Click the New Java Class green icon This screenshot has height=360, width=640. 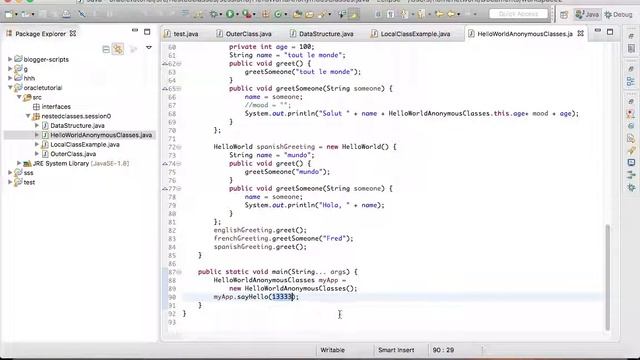point(278,14)
